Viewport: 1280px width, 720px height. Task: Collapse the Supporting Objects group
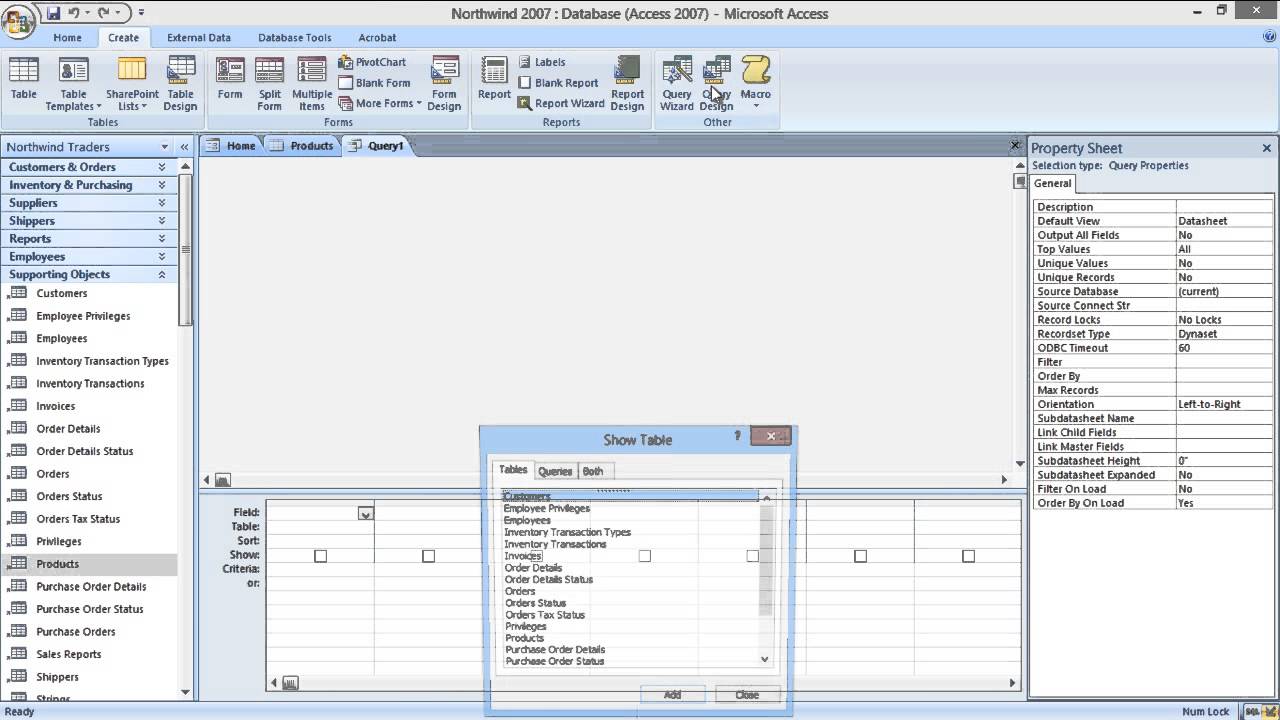point(162,274)
